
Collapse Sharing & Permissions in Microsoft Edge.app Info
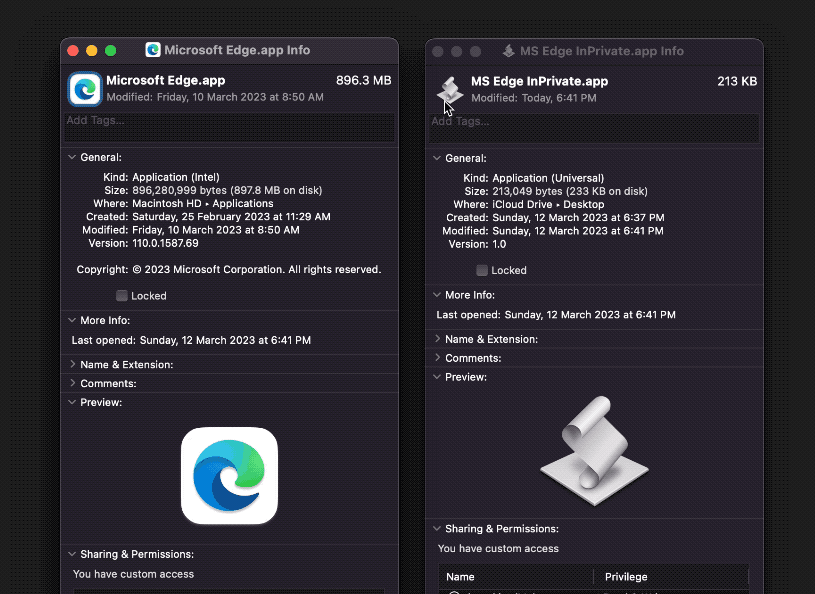point(72,554)
